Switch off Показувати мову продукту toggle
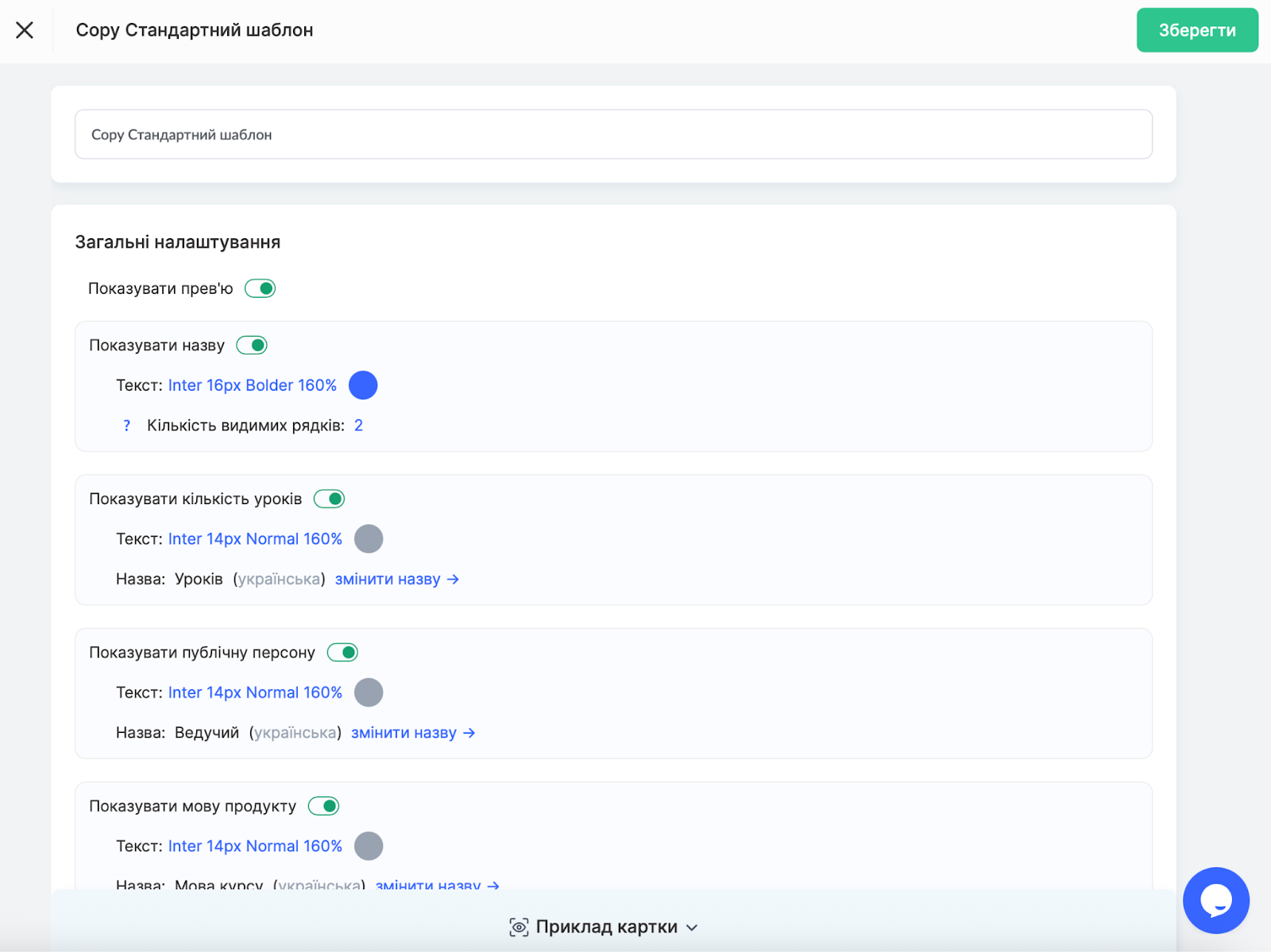The height and width of the screenshot is (952, 1271). tap(323, 806)
